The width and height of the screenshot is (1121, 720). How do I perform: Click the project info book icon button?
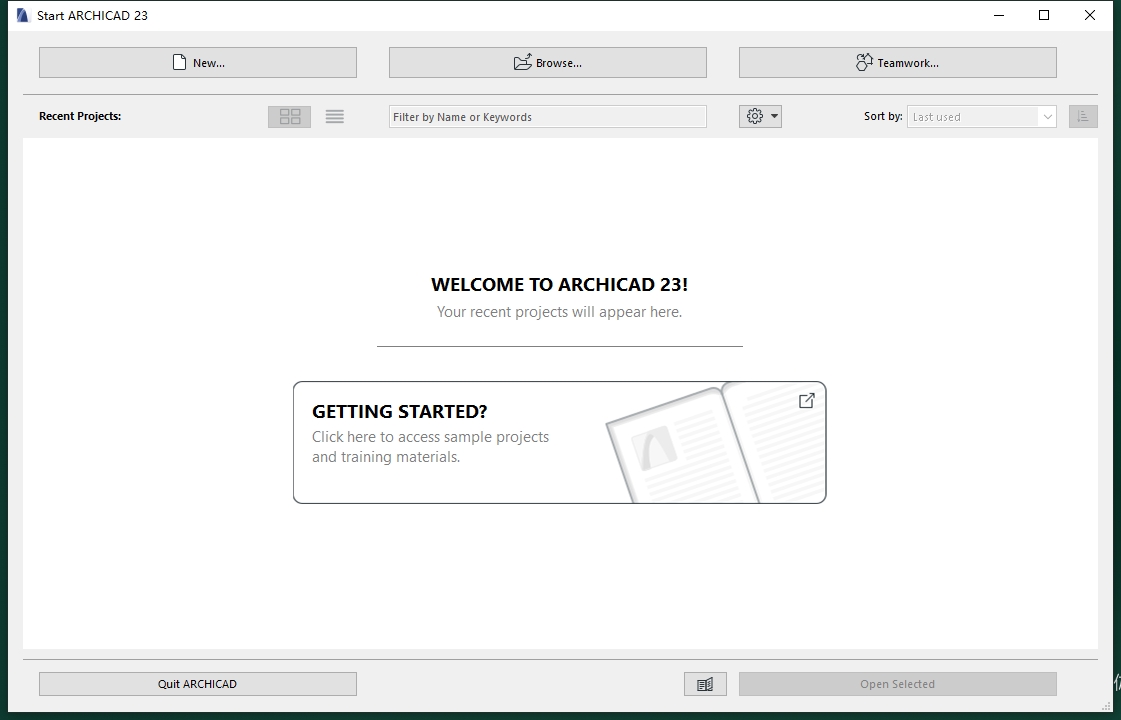click(x=705, y=684)
